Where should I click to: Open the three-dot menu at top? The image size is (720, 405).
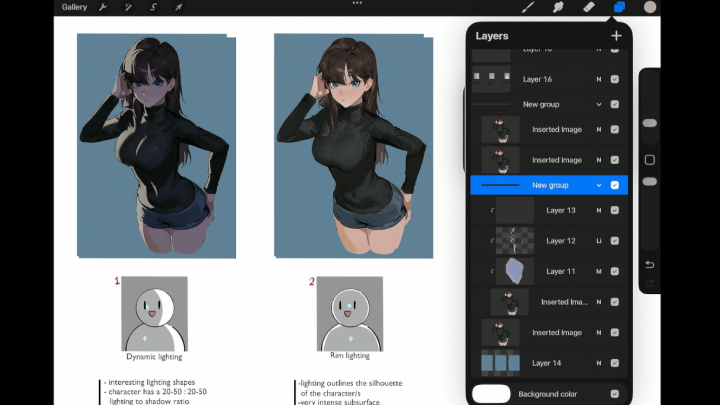click(x=357, y=3)
